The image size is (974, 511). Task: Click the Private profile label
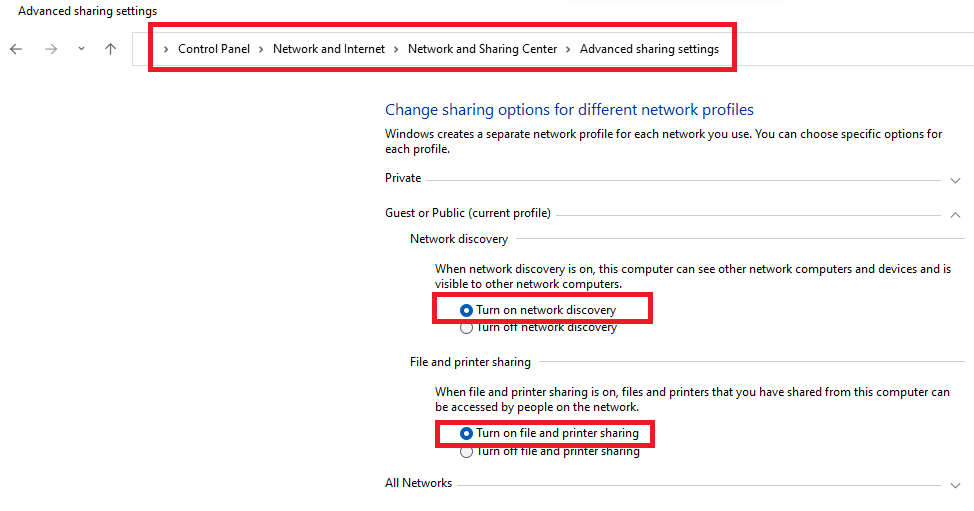click(403, 178)
